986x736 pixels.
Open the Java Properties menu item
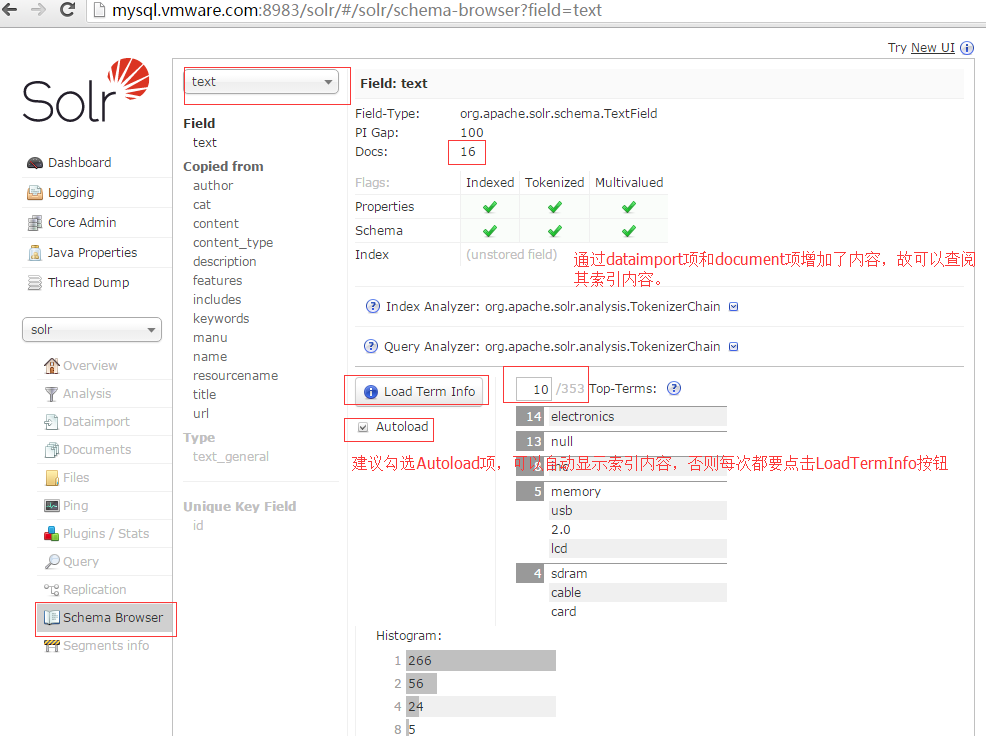[92, 253]
